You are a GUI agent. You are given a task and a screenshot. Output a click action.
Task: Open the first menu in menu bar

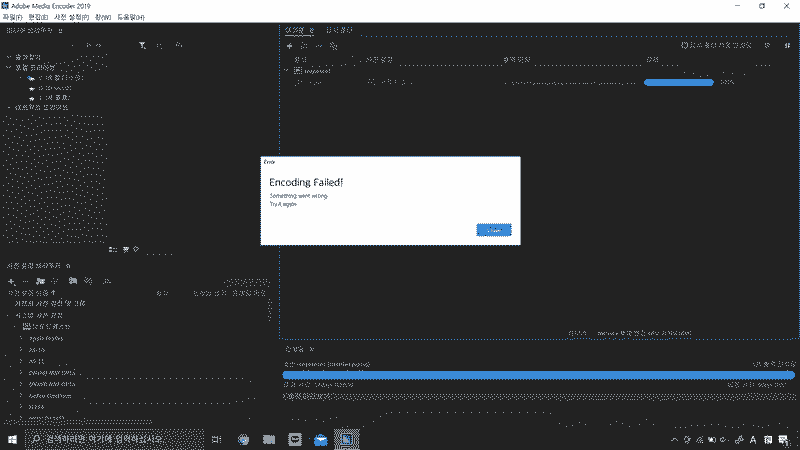tap(12, 18)
